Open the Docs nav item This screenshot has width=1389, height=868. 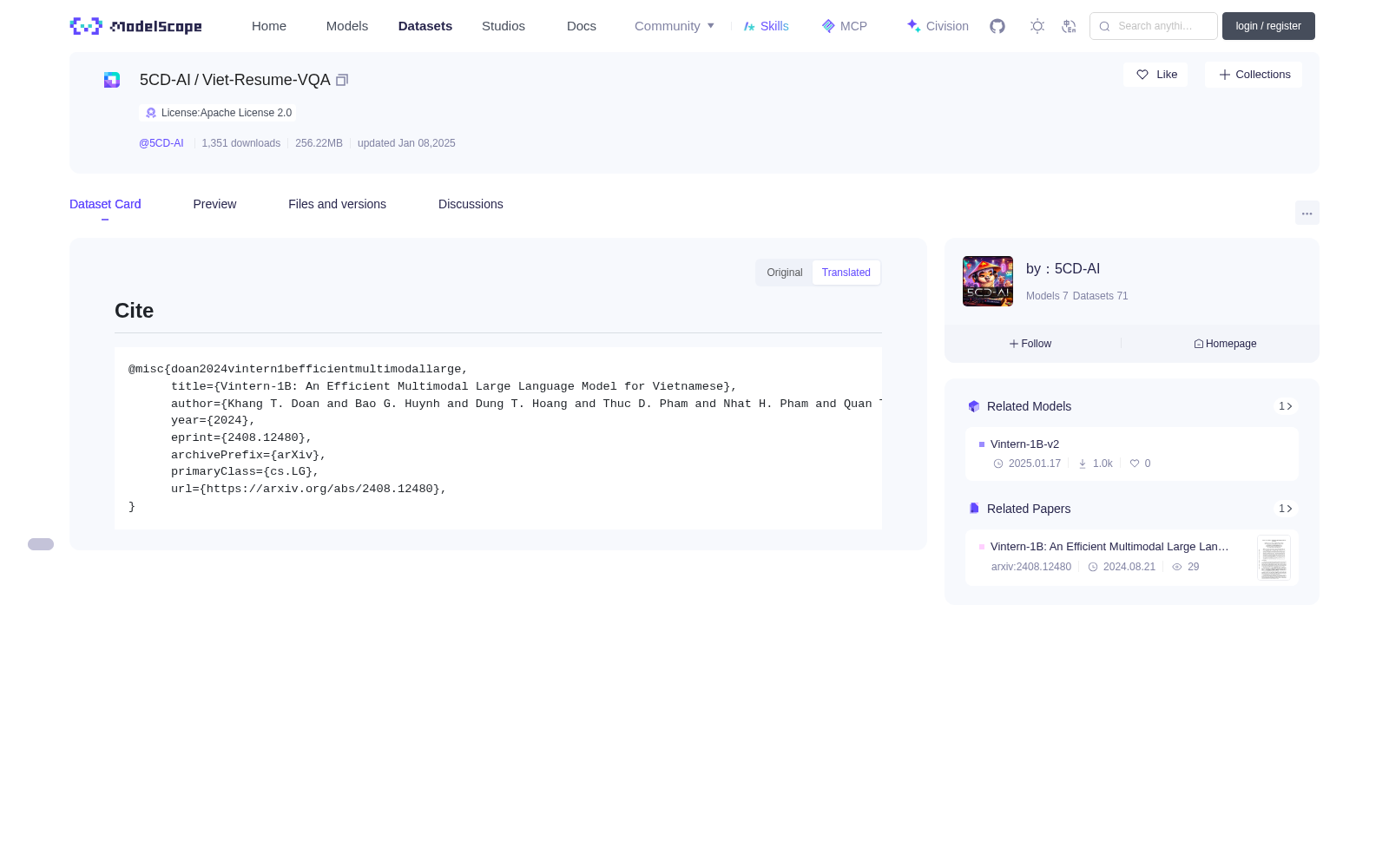click(x=582, y=26)
